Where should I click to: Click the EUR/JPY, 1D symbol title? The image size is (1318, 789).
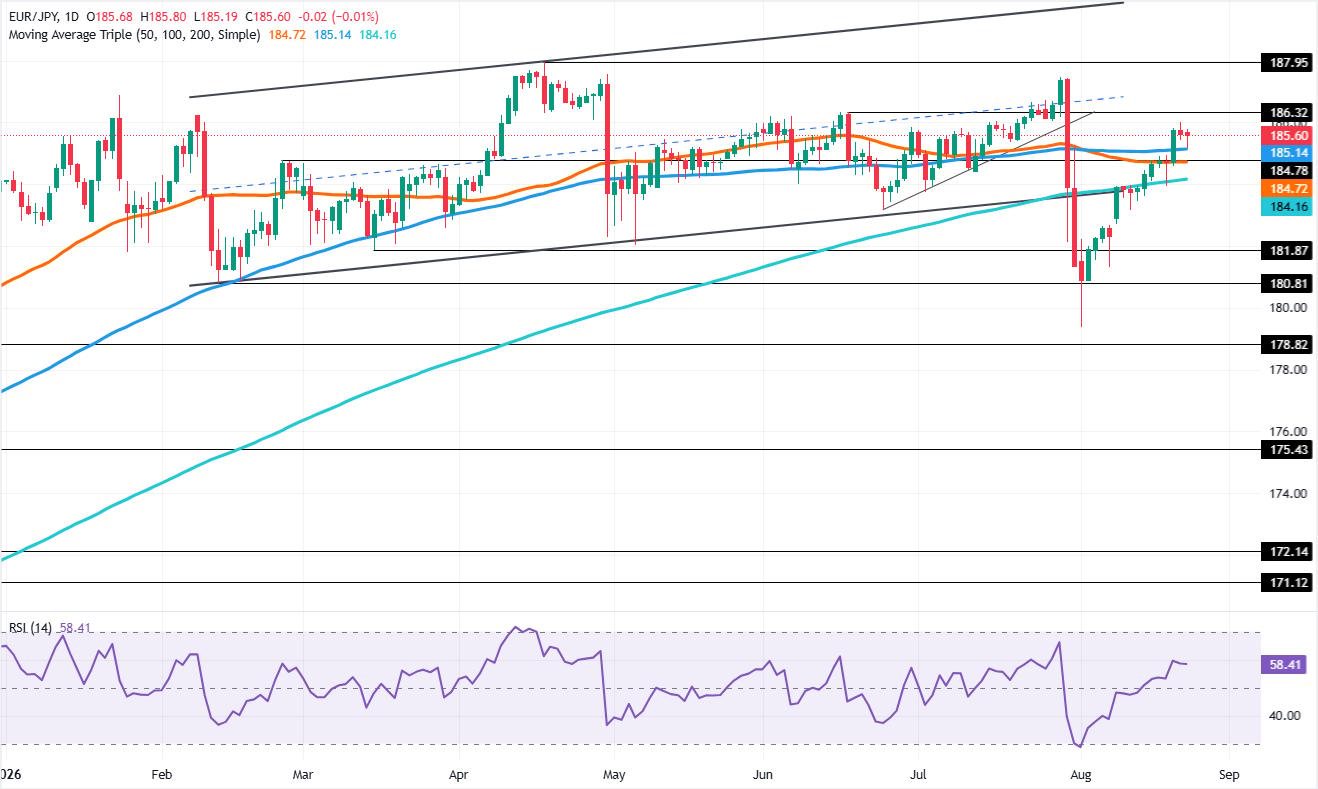click(44, 16)
